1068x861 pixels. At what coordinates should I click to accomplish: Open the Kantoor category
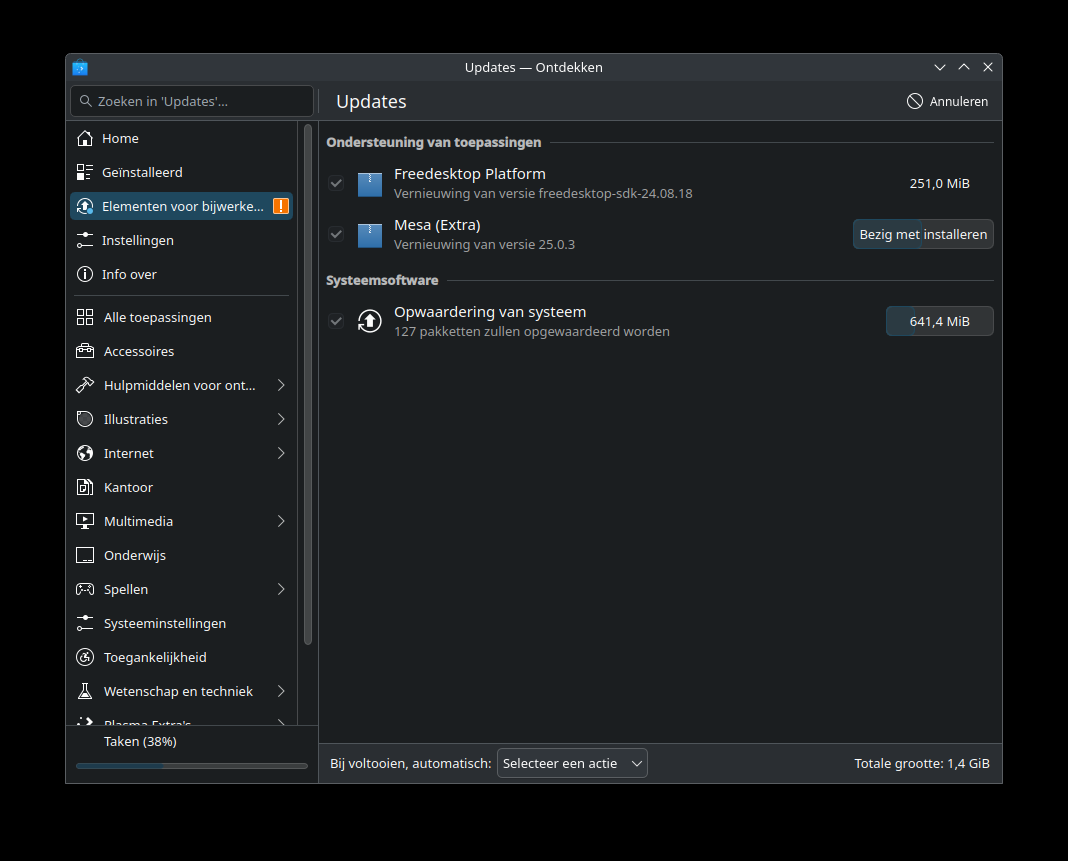(181, 488)
